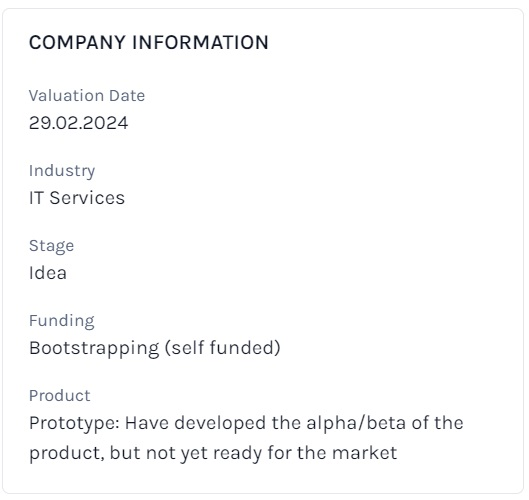Click the word 'Bootstrapping'
This screenshot has height=500, width=529.
click(x=94, y=349)
